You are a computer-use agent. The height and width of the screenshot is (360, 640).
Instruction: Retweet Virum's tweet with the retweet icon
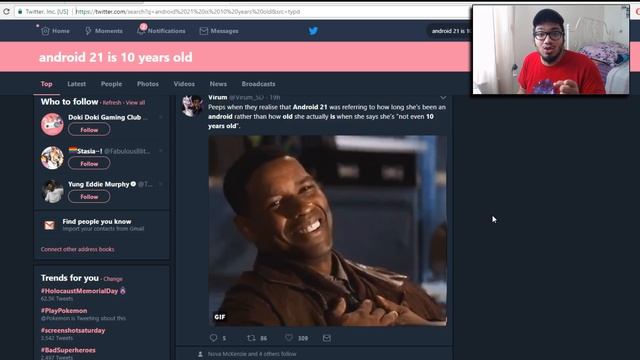[251, 338]
